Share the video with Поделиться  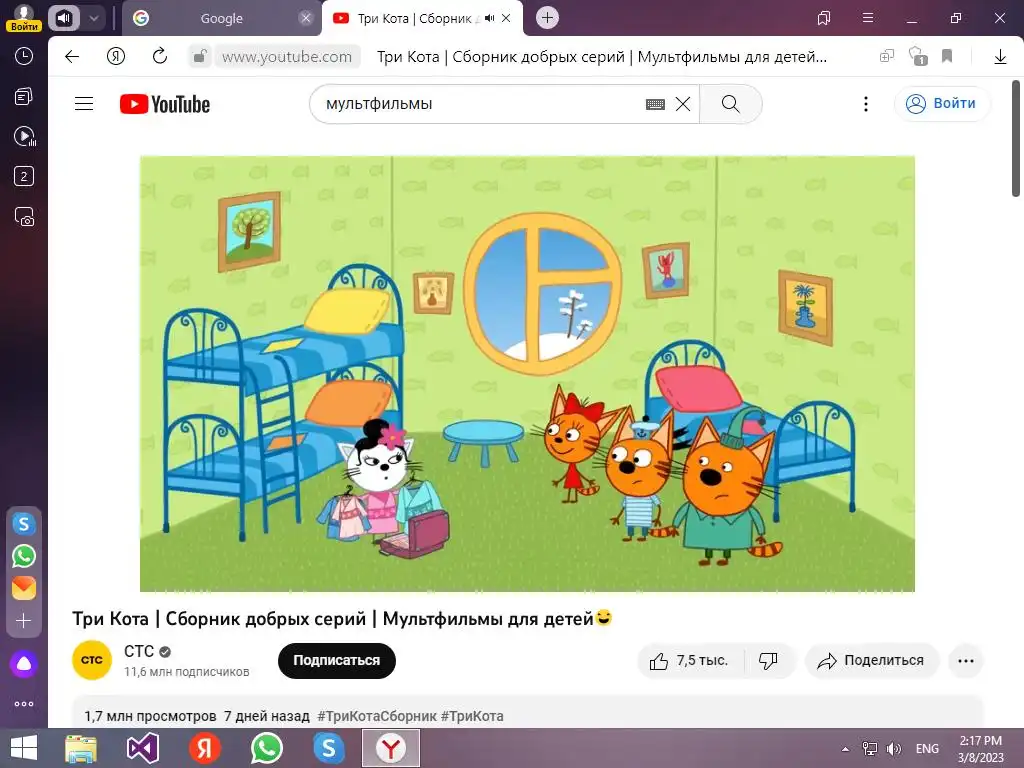[871, 661]
